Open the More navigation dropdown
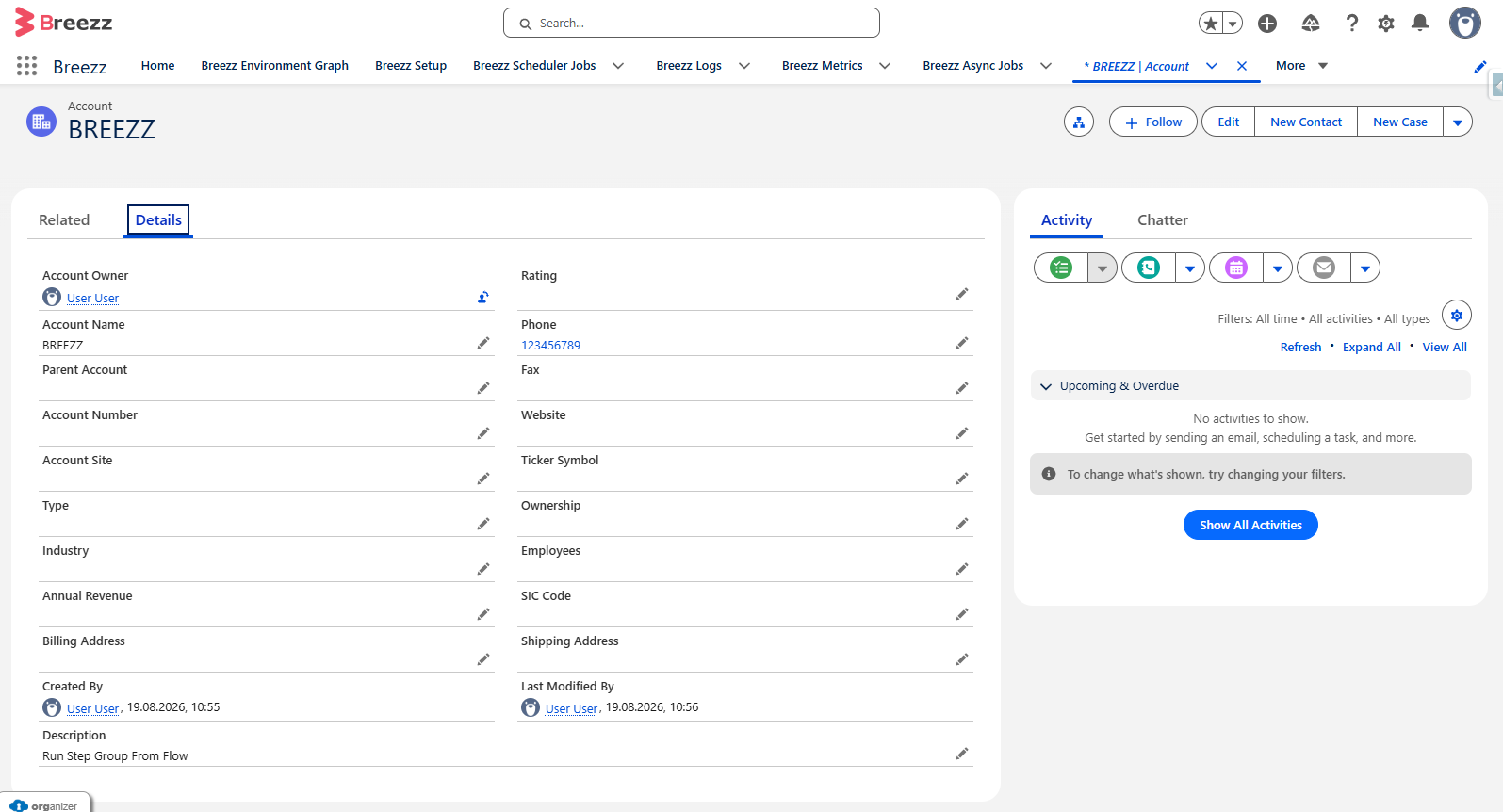This screenshot has width=1503, height=812. (x=1302, y=66)
